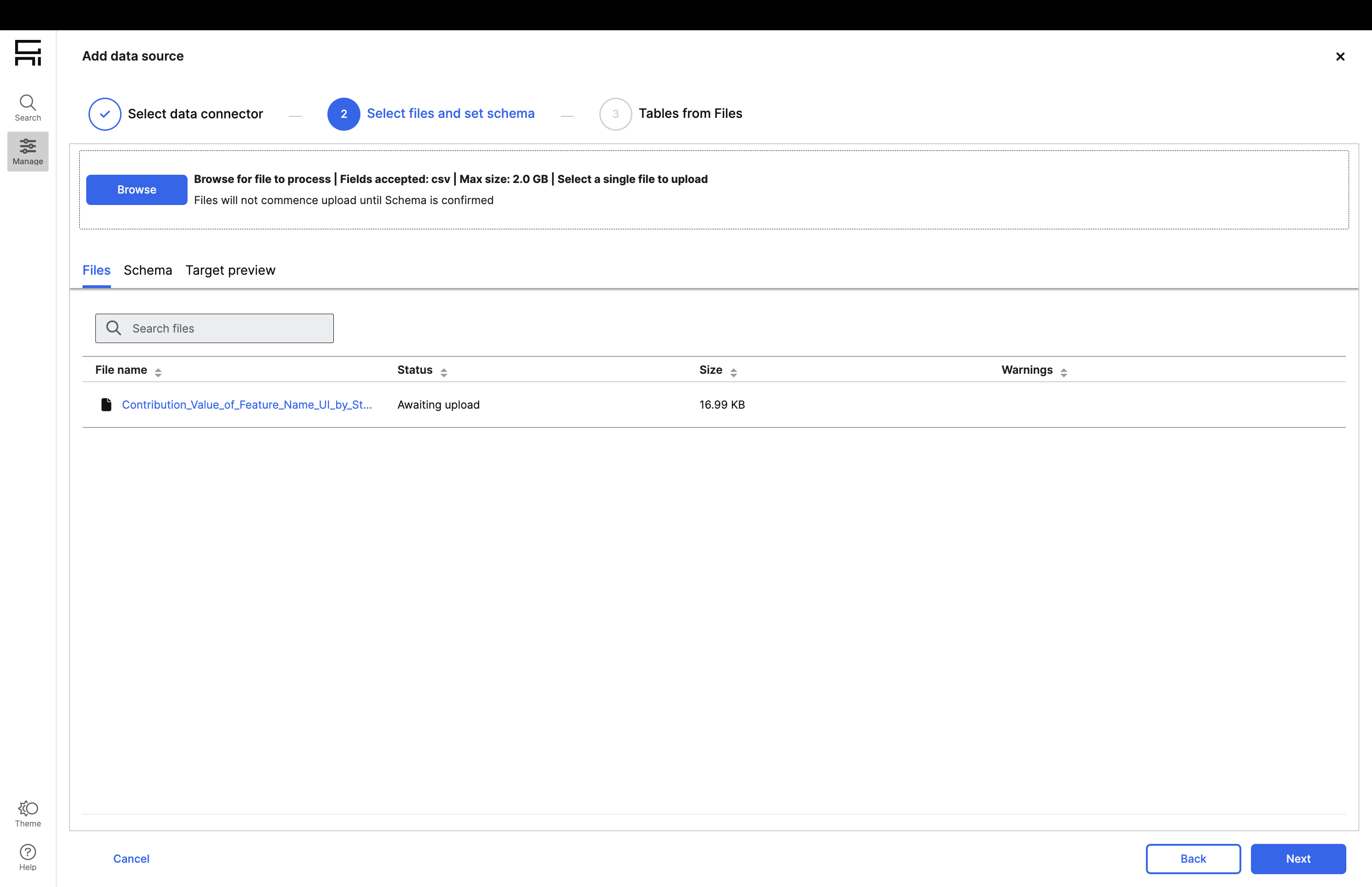The height and width of the screenshot is (887, 1372).
Task: Sort table by Size column
Action: click(733, 372)
